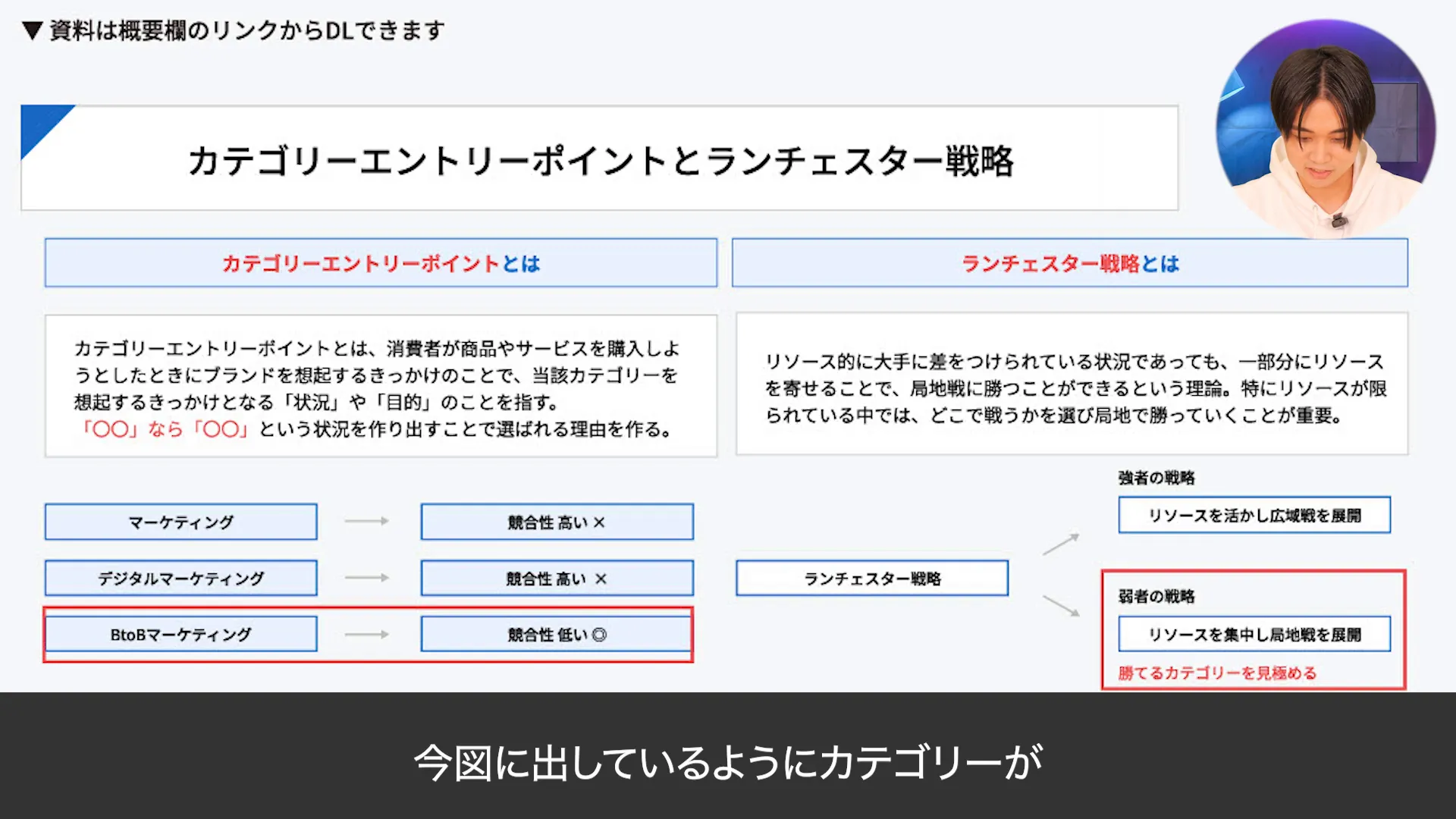Click the slide title カテゴリーエントリーポイントとランチェスター戦略
The width and height of the screenshot is (1456, 819).
[601, 161]
